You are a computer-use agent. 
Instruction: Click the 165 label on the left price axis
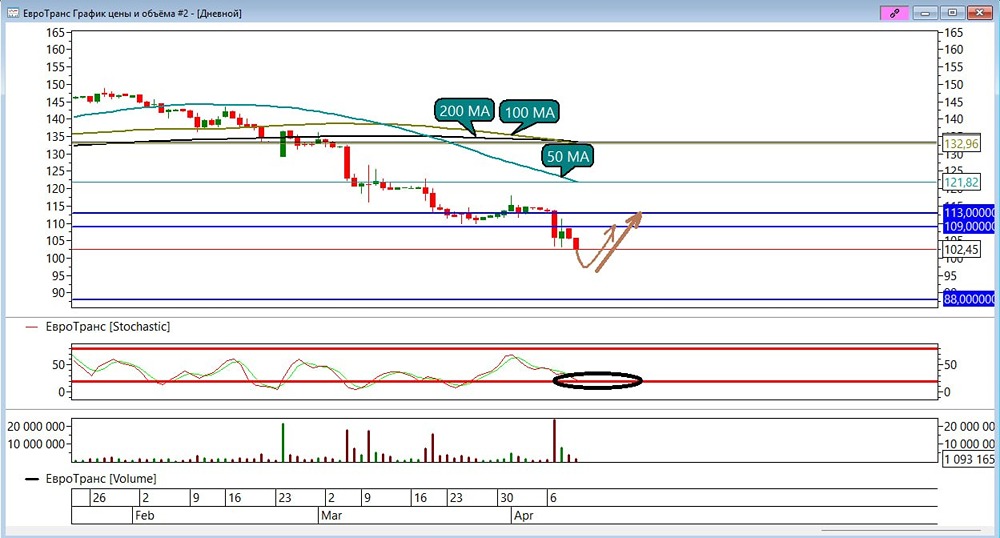pyautogui.click(x=55, y=33)
